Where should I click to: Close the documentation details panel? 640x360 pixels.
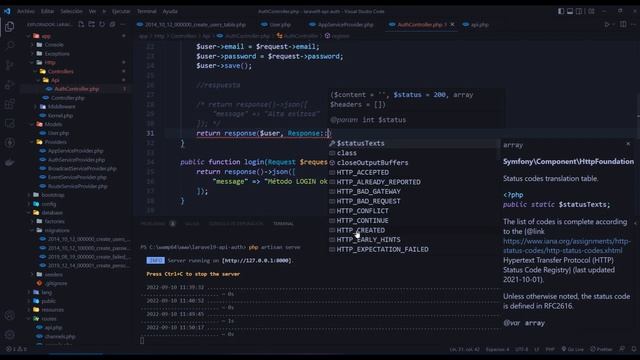628,144
